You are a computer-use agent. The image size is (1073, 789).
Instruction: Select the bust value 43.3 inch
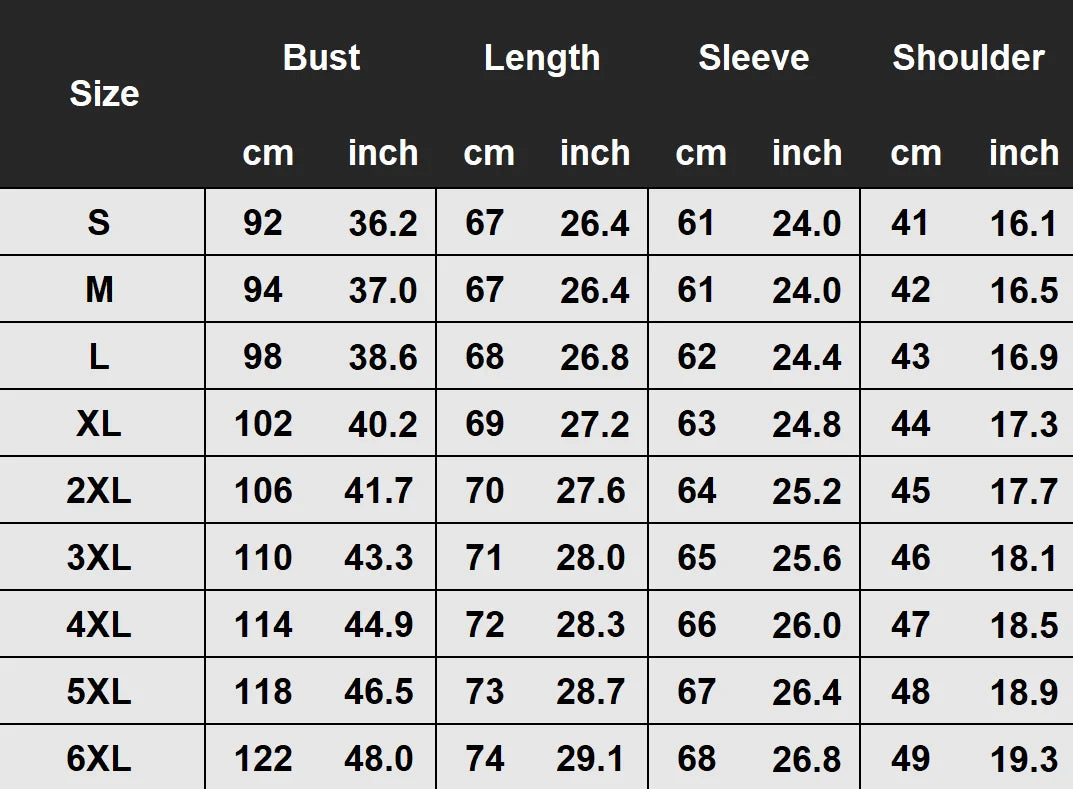[x=379, y=558]
